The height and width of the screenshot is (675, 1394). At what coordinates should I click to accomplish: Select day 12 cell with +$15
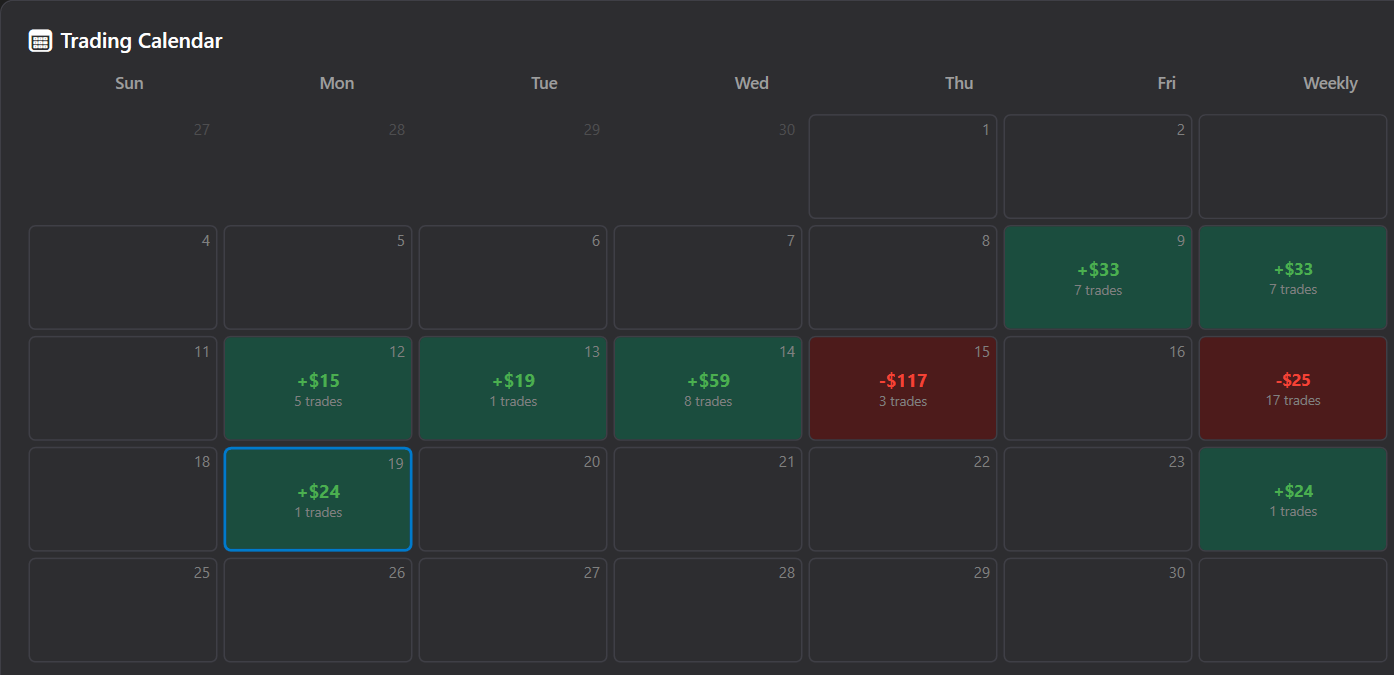pyautogui.click(x=318, y=388)
